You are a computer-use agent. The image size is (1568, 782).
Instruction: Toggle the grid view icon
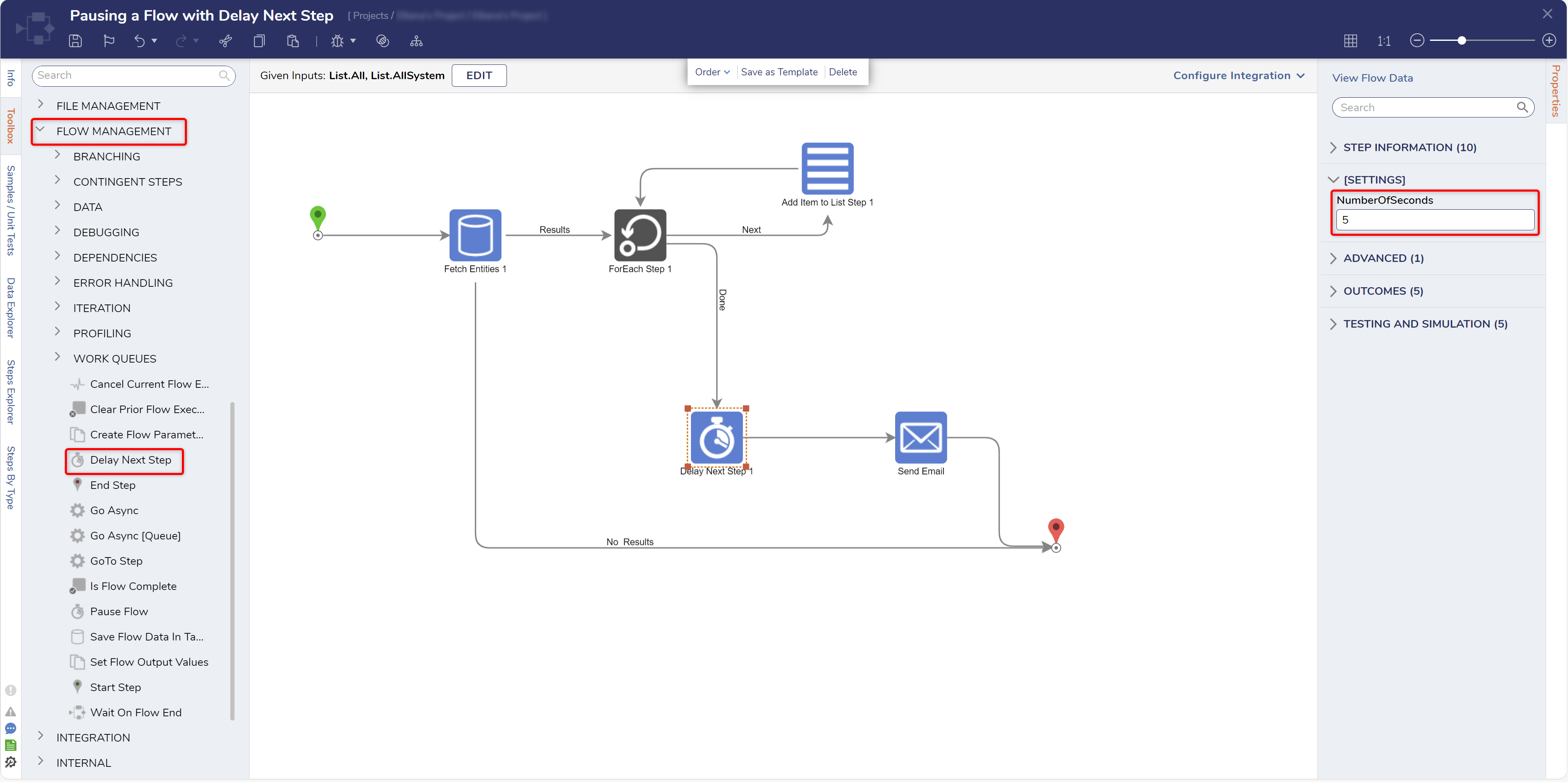click(1351, 41)
